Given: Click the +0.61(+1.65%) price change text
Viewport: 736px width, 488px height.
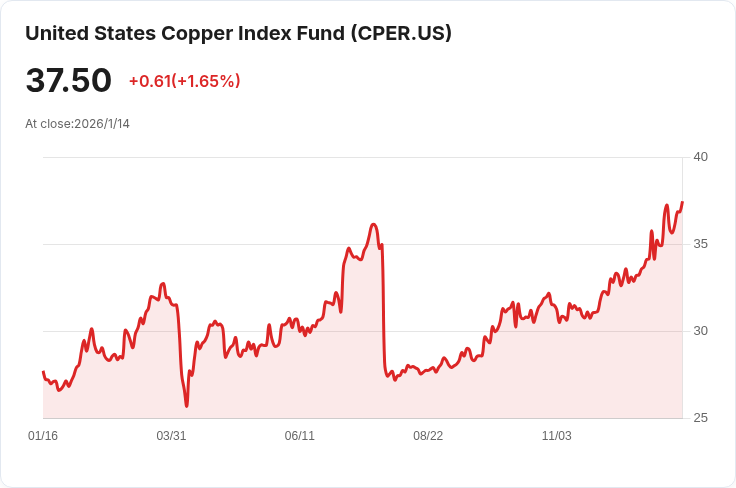Looking at the screenshot, I should [184, 81].
